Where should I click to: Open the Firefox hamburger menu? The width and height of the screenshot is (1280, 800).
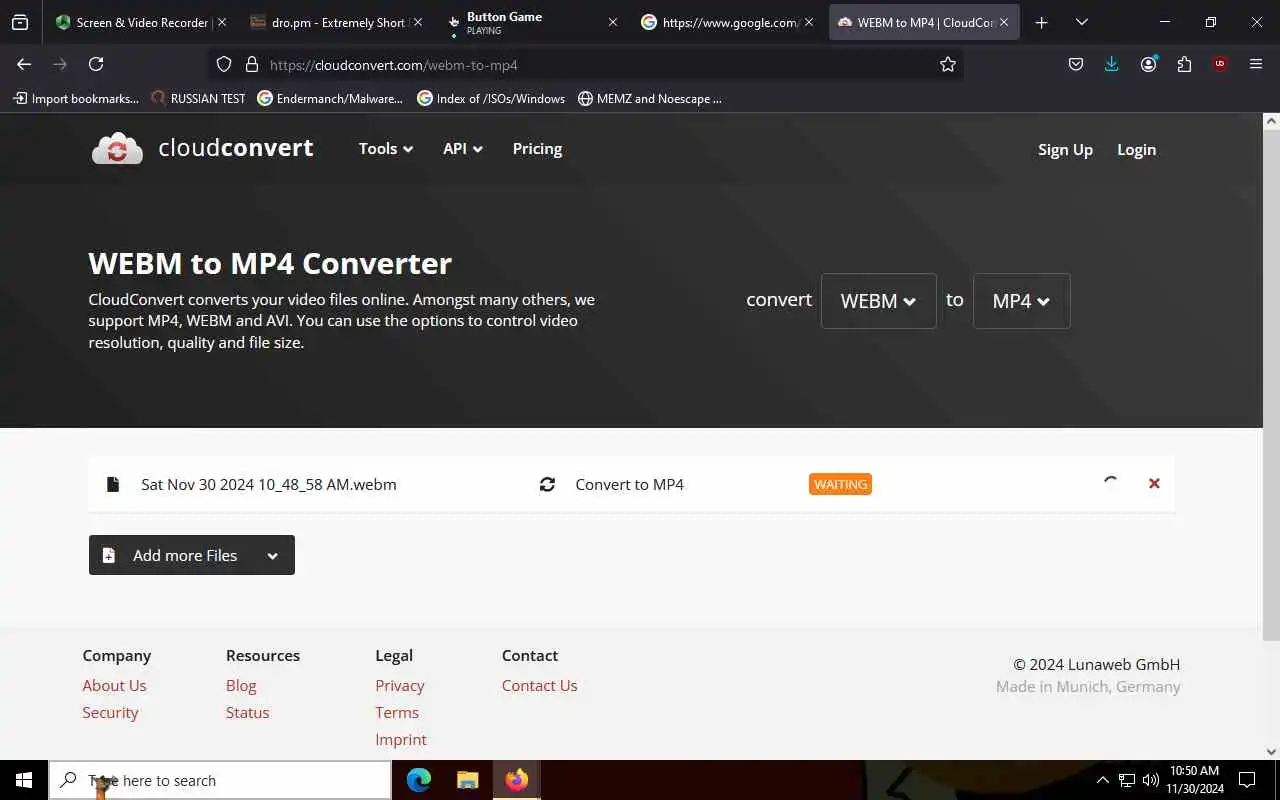pos(1256,64)
